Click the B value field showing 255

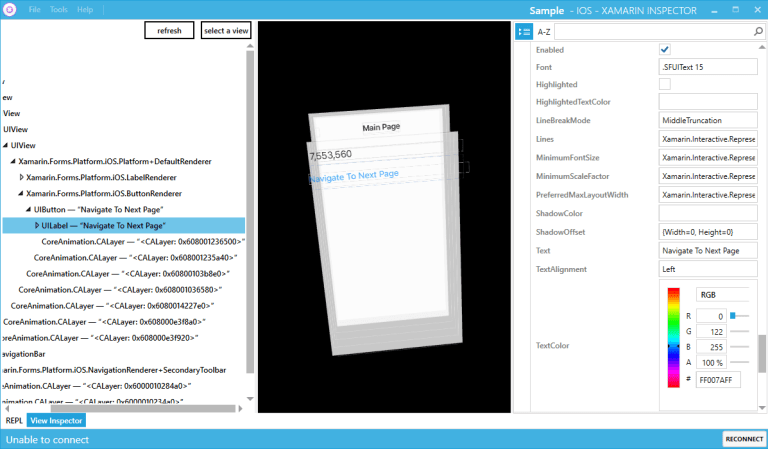(x=711, y=347)
